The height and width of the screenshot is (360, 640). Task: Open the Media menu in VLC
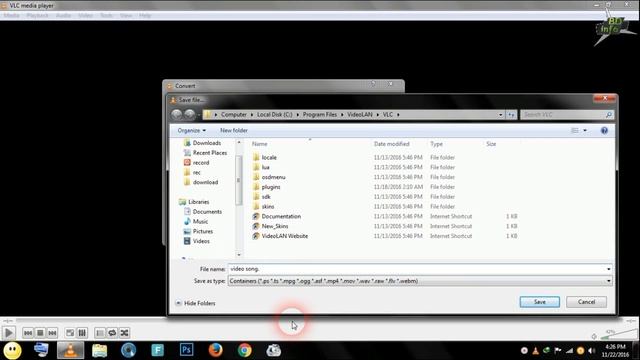[x=12, y=16]
